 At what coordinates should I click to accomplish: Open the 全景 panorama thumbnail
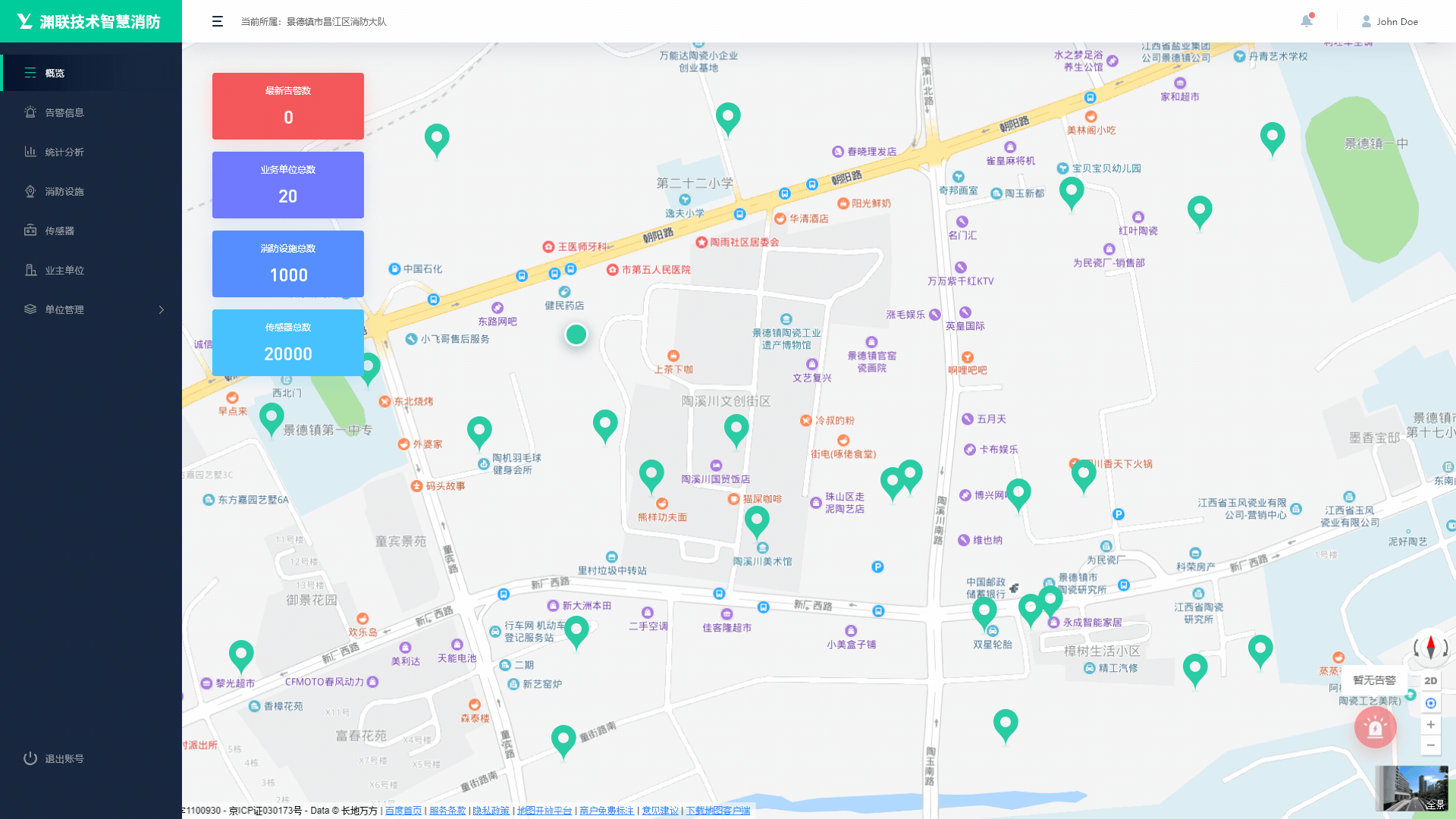(x=1412, y=788)
